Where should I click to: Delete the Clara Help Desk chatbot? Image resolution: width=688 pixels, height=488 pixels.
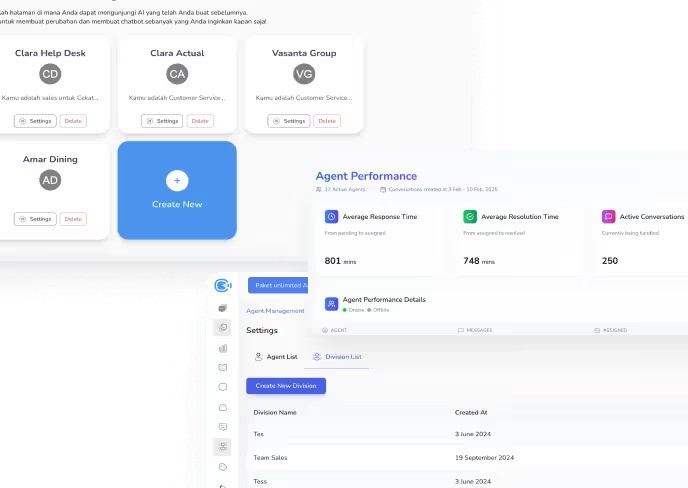73,121
